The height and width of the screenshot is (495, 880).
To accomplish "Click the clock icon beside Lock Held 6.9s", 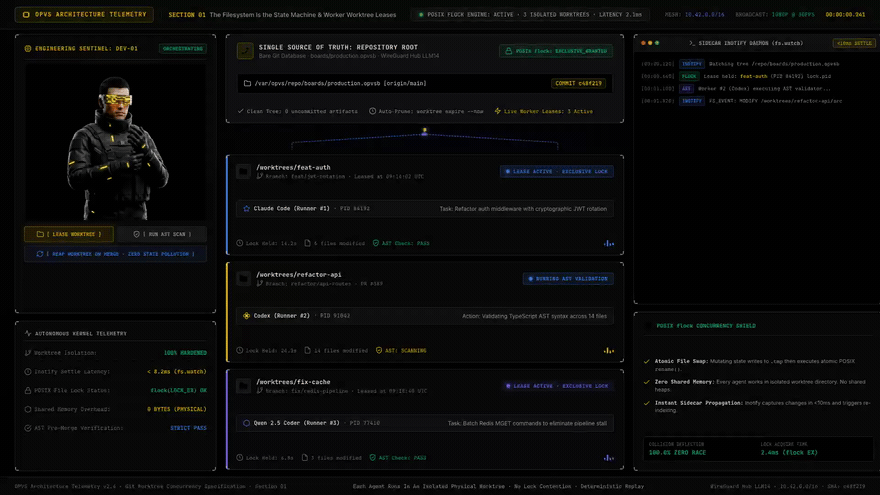I will click(240, 457).
